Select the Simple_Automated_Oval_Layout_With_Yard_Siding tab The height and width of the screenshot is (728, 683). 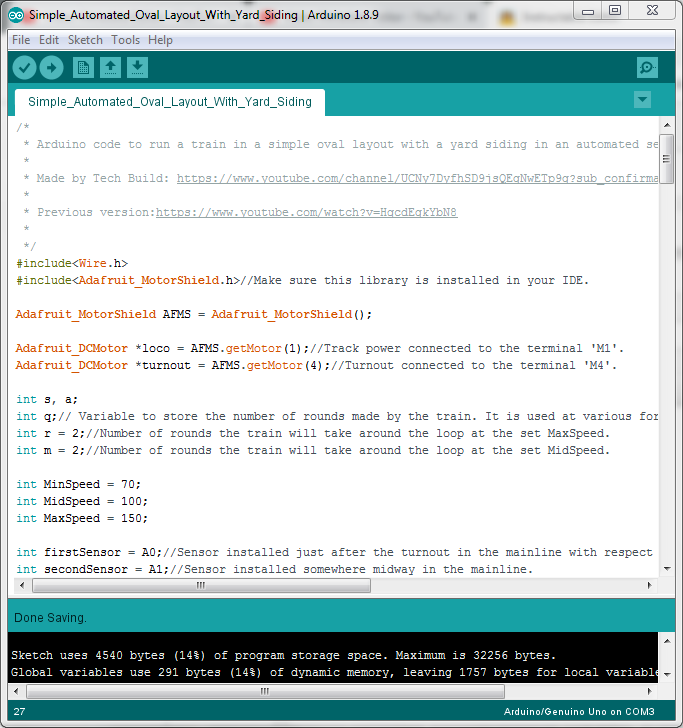(170, 102)
